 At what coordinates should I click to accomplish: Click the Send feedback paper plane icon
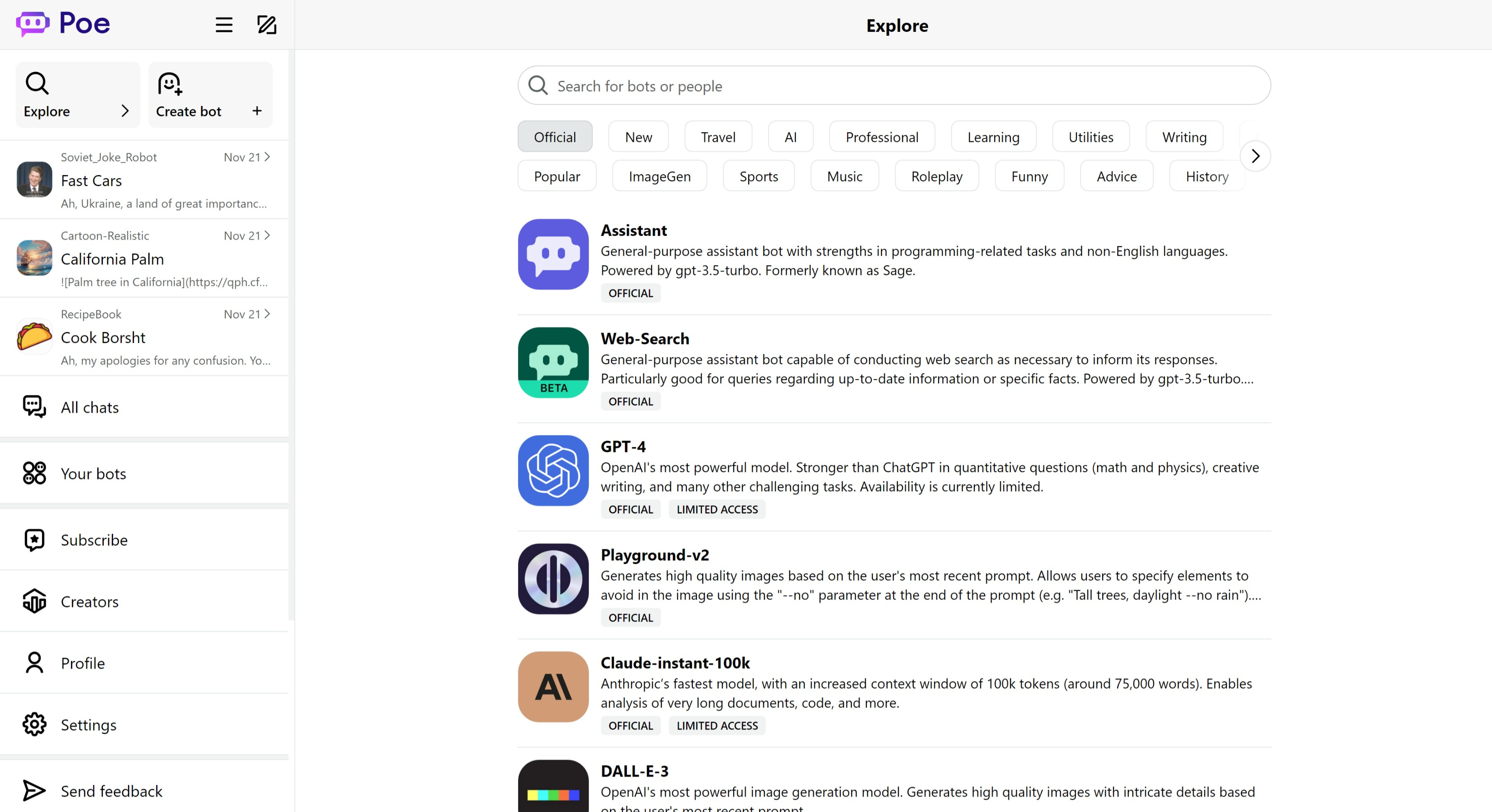point(34,791)
